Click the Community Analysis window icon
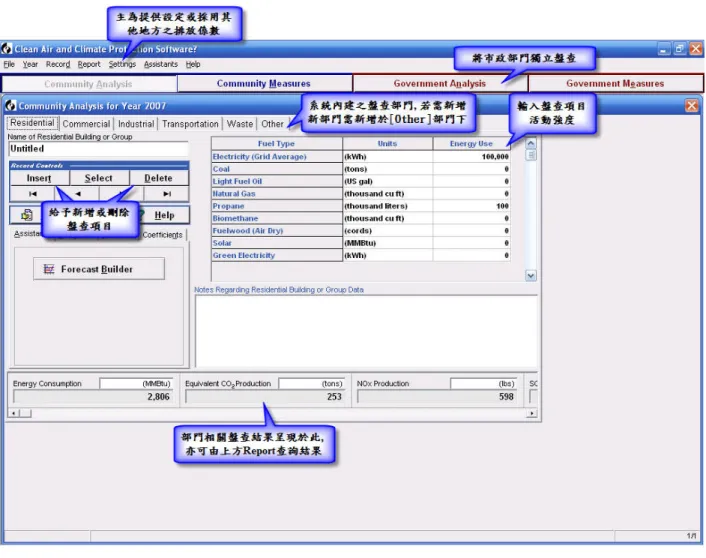The height and width of the screenshot is (558, 706). pos(11,106)
